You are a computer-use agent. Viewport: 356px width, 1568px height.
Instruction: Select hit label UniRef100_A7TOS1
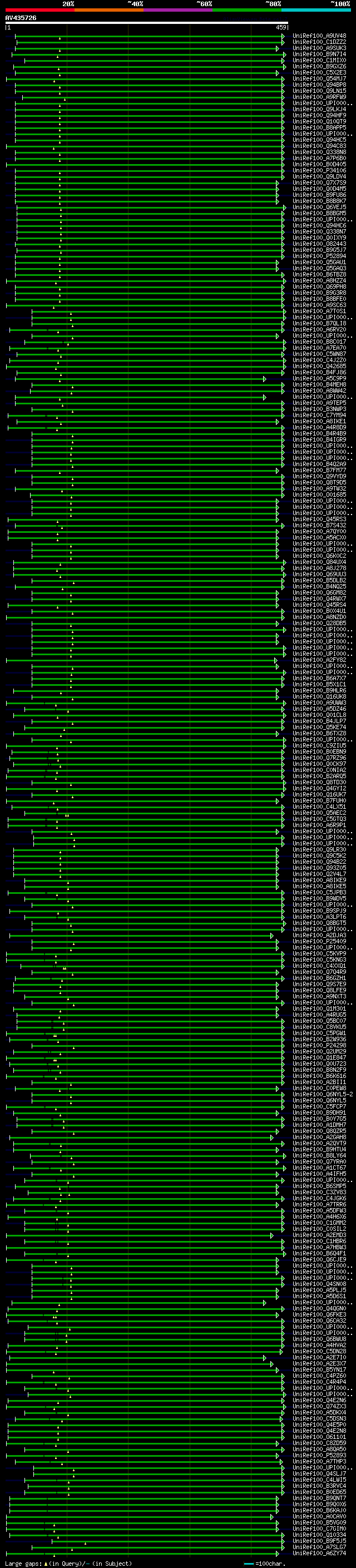[x=319, y=311]
